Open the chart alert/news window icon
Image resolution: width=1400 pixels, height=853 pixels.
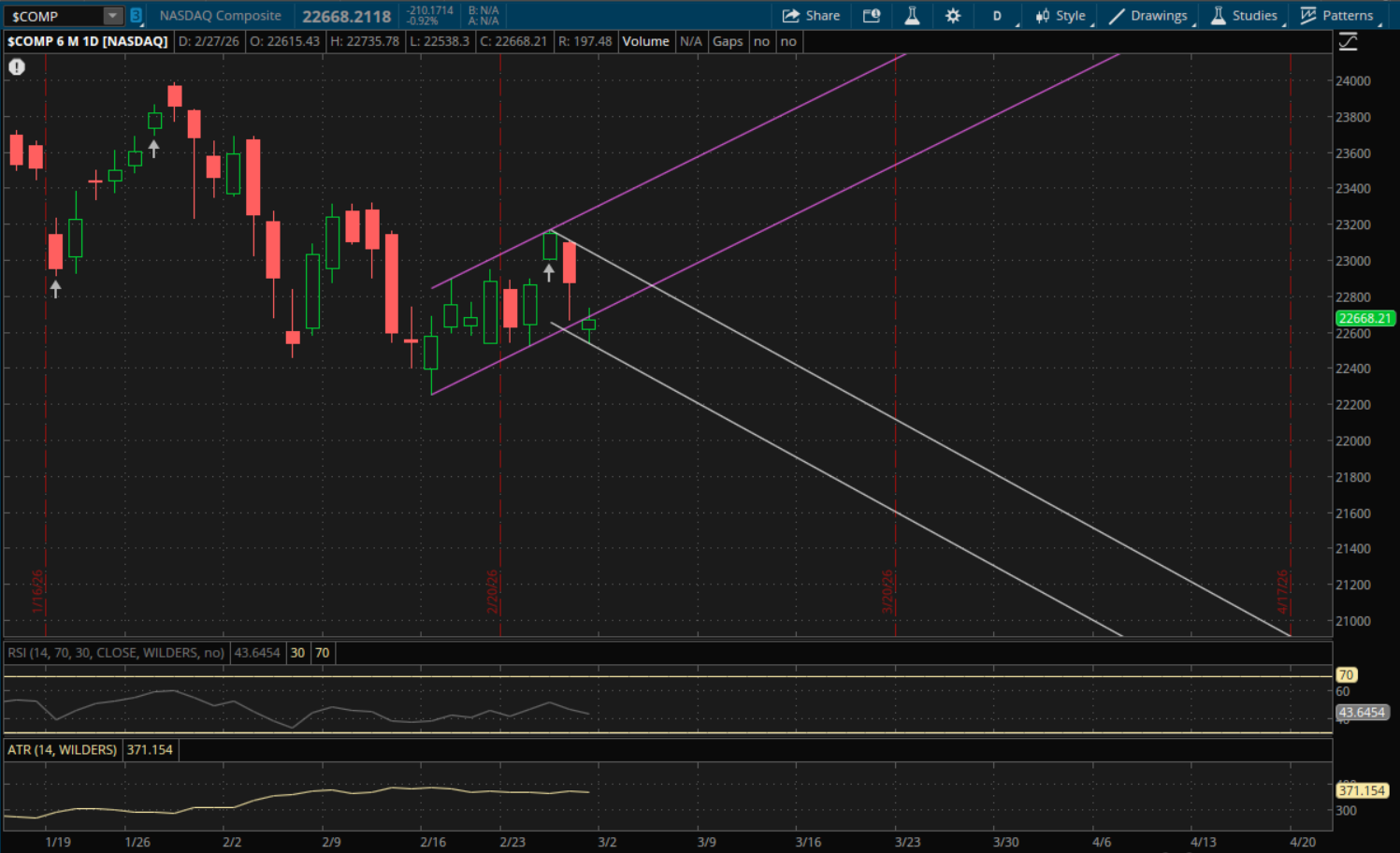pyautogui.click(x=871, y=16)
